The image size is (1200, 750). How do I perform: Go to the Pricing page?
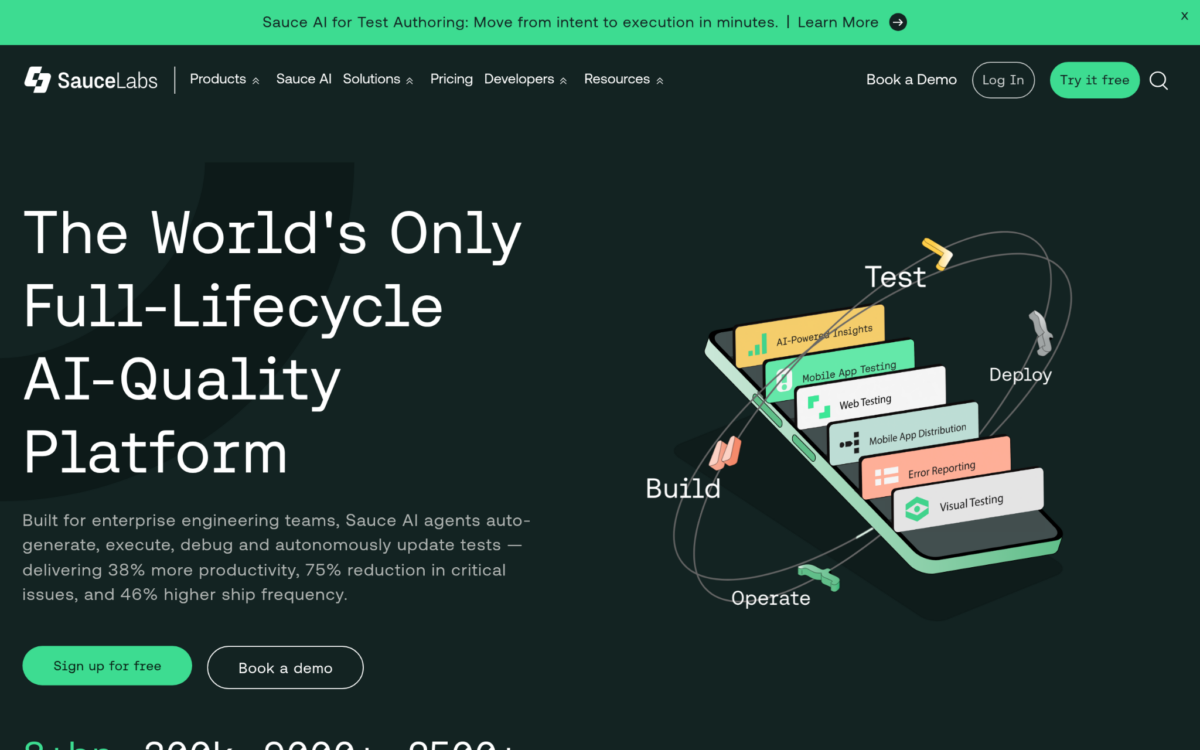point(452,79)
